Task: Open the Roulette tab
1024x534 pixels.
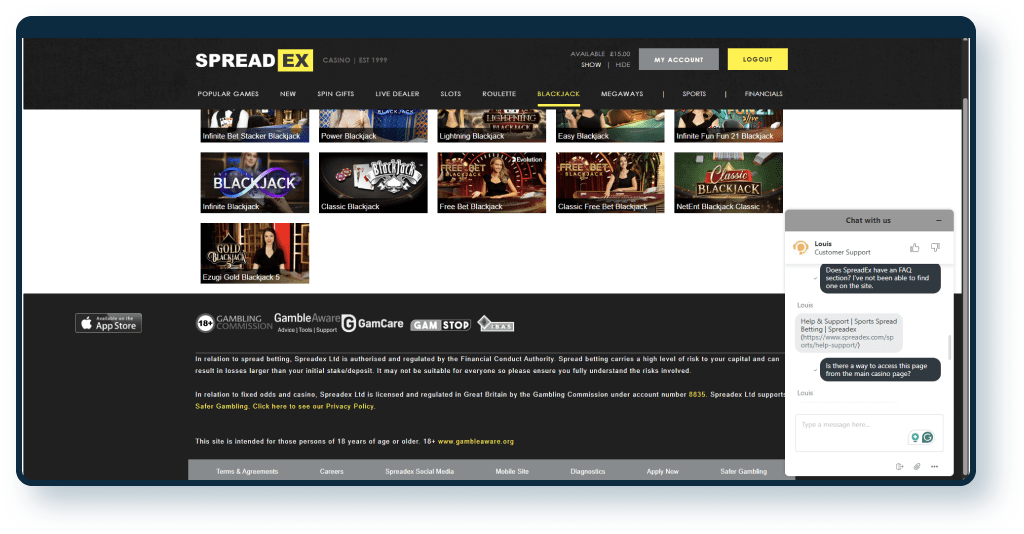Action: point(499,94)
